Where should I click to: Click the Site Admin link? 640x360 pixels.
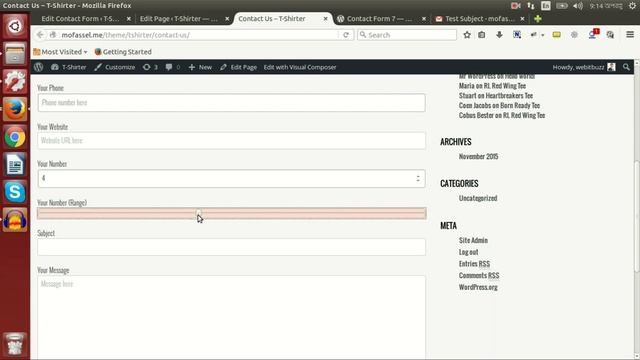(473, 240)
